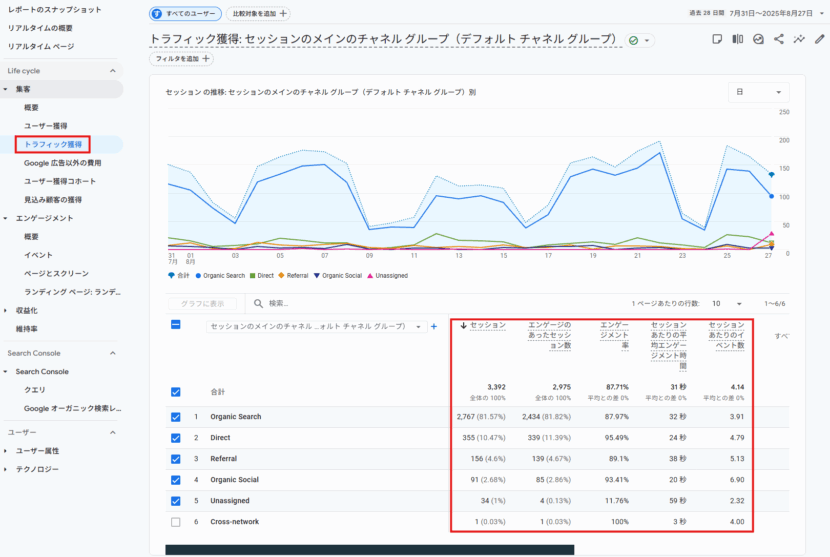Viewport: 830px width, 557px height.
Task: Open the rows per page dropdown
Action: (727, 303)
